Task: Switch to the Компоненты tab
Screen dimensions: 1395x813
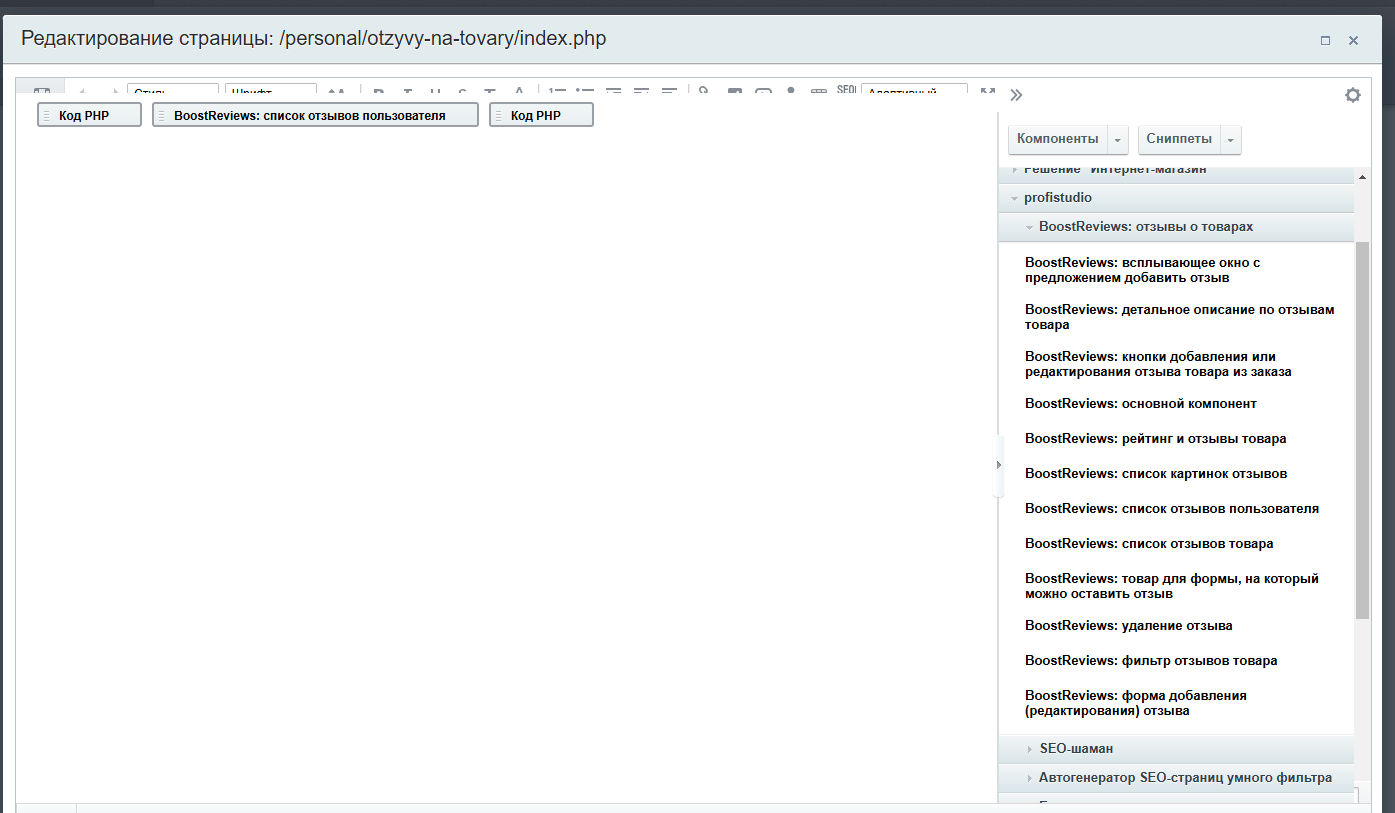Action: pos(1057,139)
